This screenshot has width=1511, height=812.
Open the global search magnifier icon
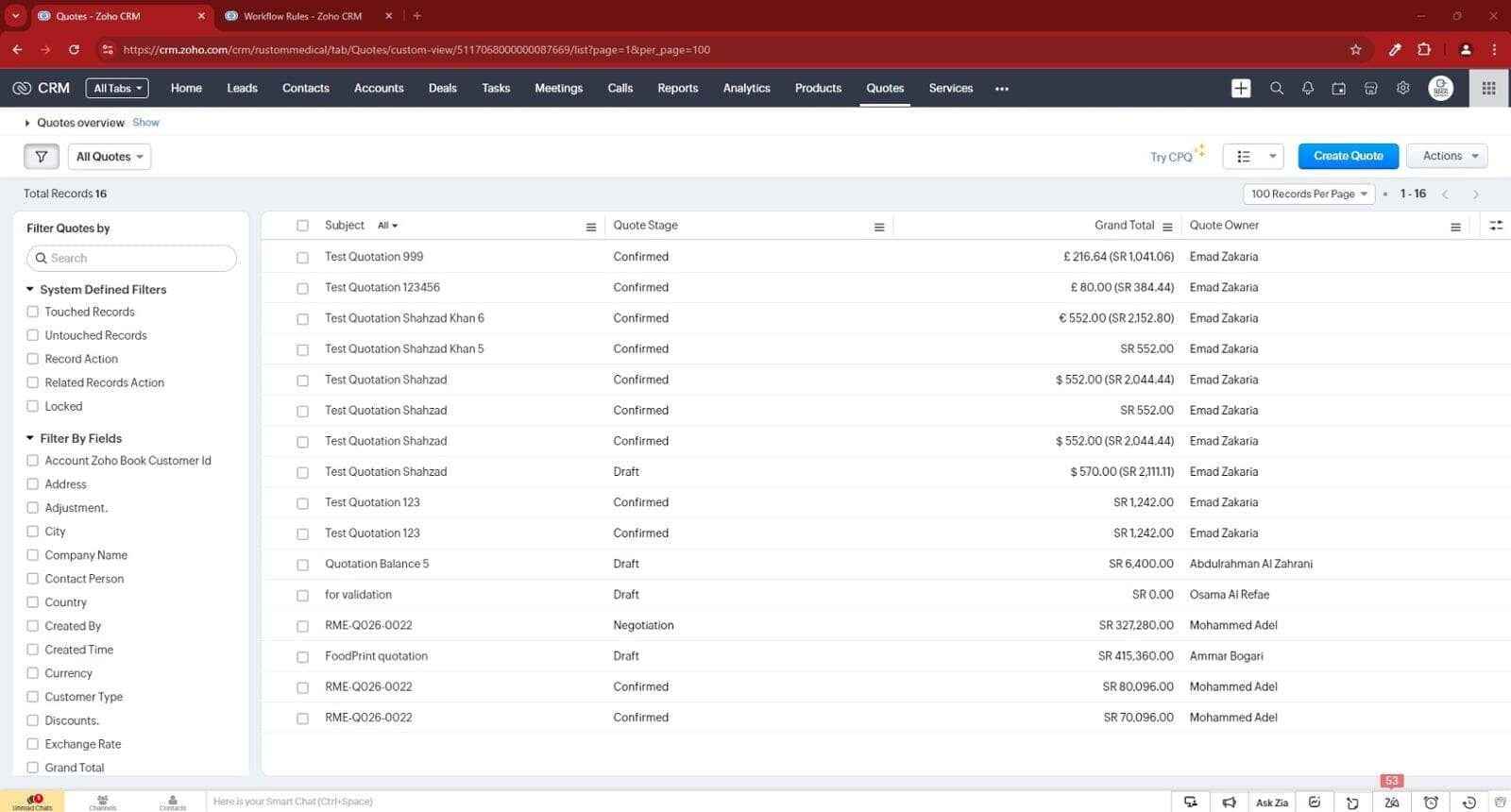click(1276, 88)
